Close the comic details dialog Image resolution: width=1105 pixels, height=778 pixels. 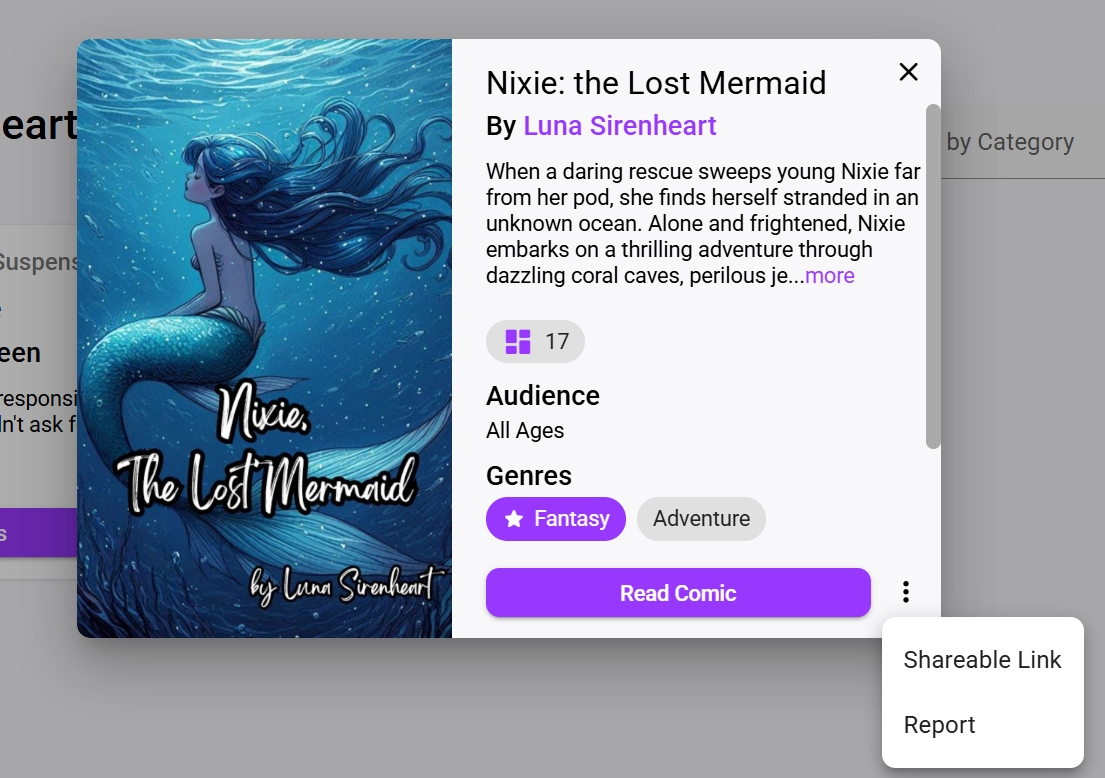(x=908, y=72)
